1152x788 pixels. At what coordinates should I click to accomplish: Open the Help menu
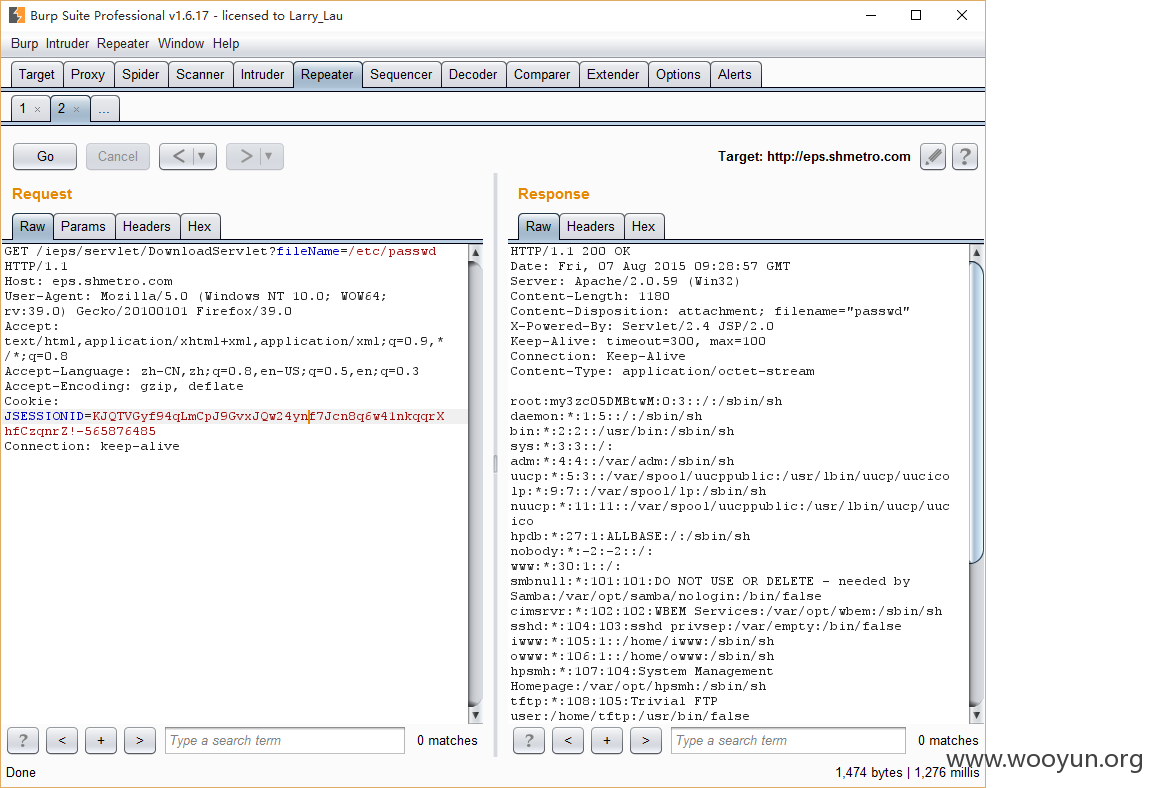click(226, 43)
